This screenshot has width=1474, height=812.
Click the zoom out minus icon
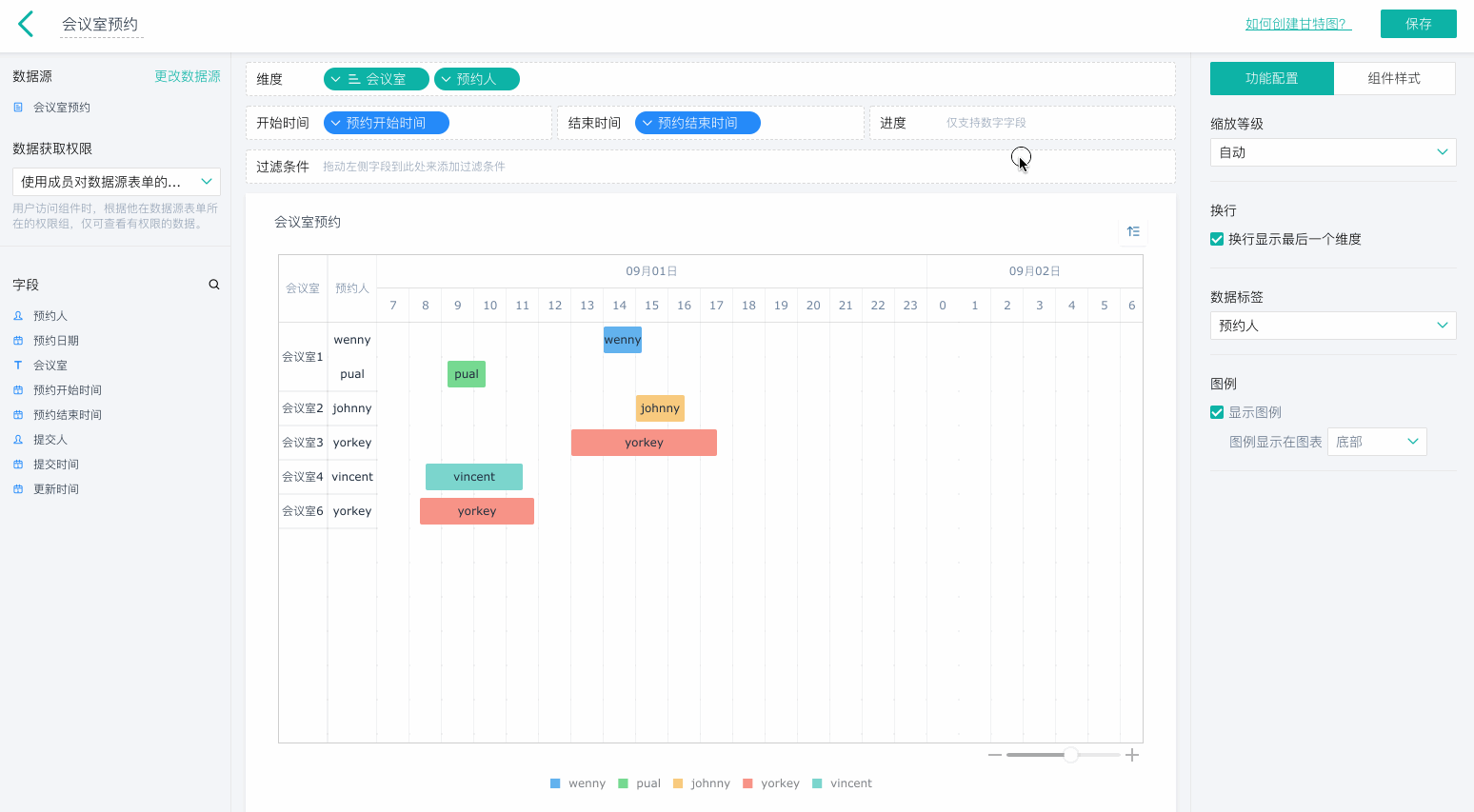(x=994, y=755)
